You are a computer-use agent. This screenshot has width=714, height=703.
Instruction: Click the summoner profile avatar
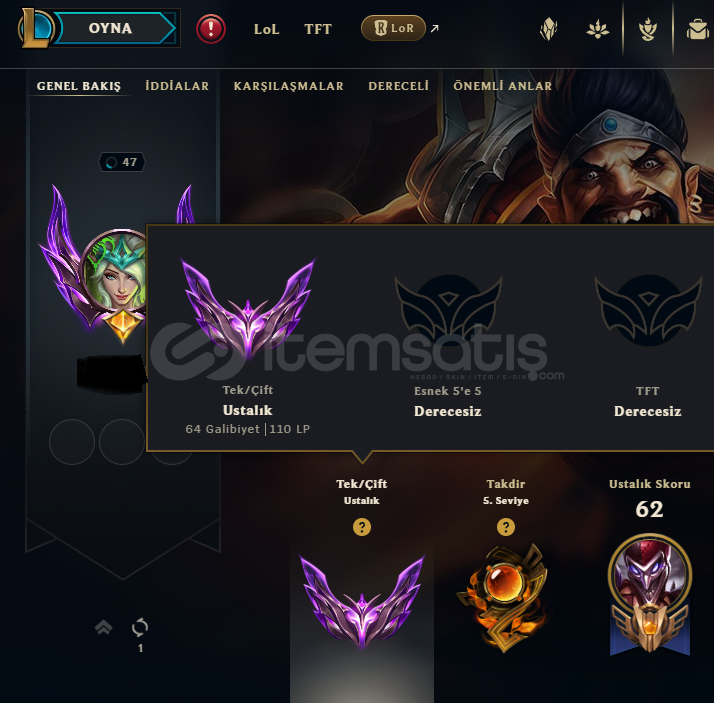115,270
